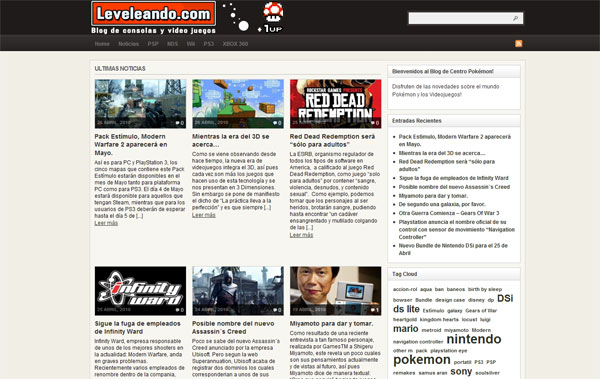Open sidebar entry Red Dead Redemption será
This screenshot has height=379, width=600.
click(x=447, y=165)
